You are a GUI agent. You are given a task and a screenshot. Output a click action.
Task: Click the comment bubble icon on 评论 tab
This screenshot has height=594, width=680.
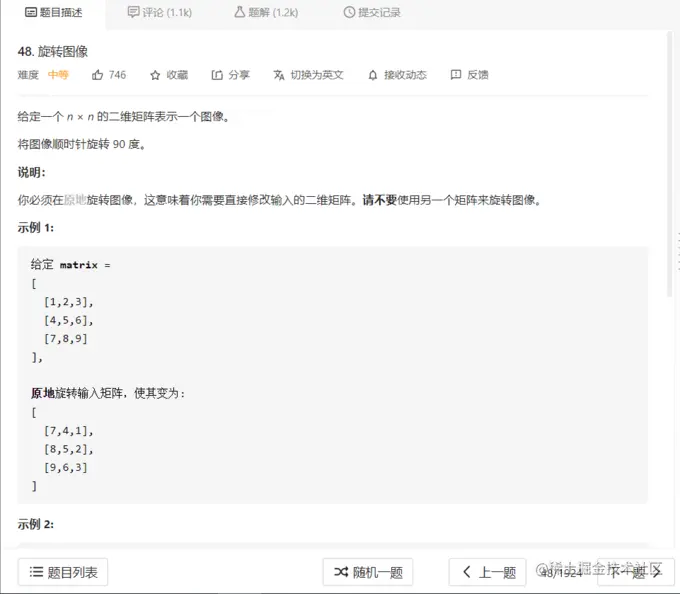(133, 12)
